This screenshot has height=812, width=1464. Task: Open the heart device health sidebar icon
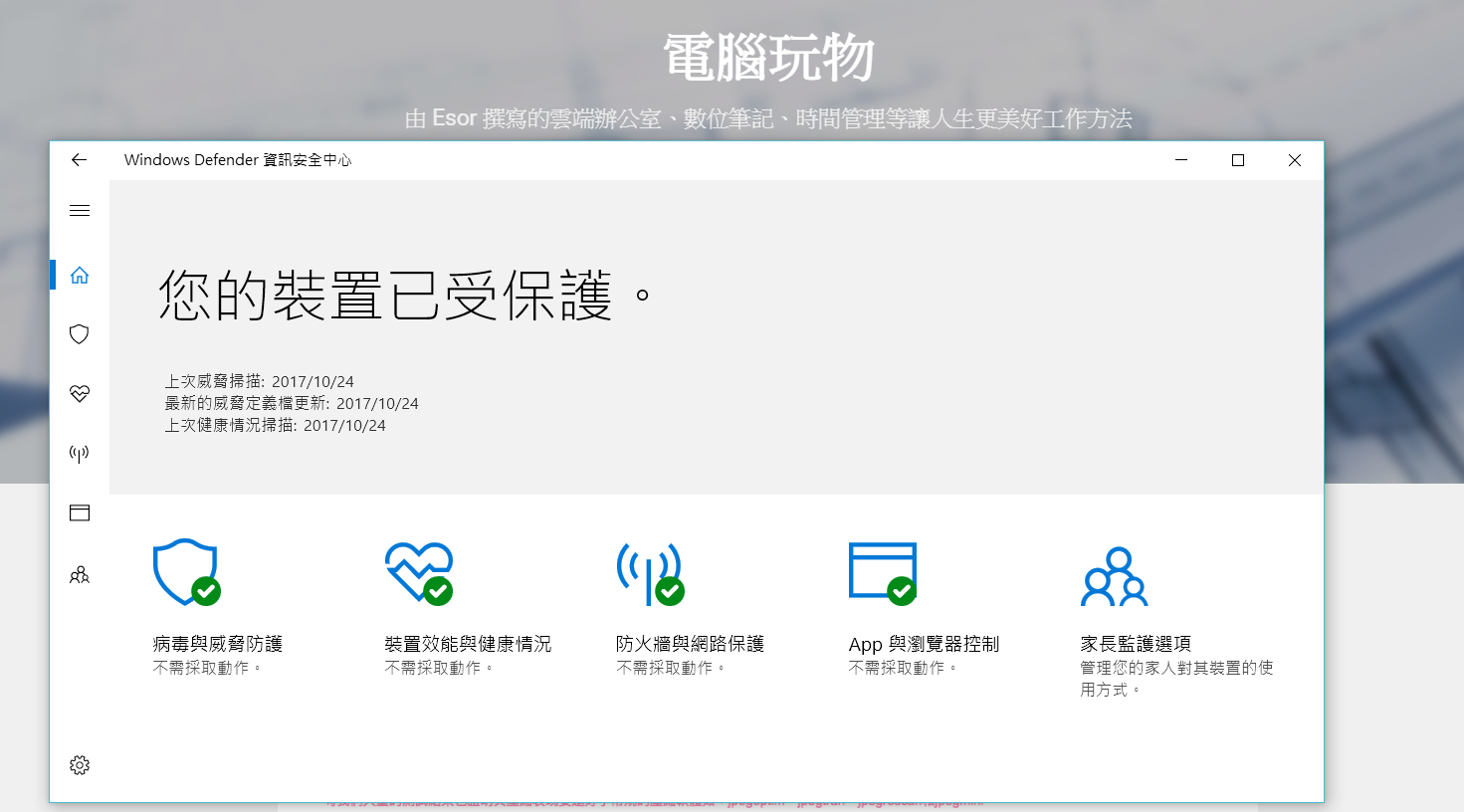tap(80, 394)
